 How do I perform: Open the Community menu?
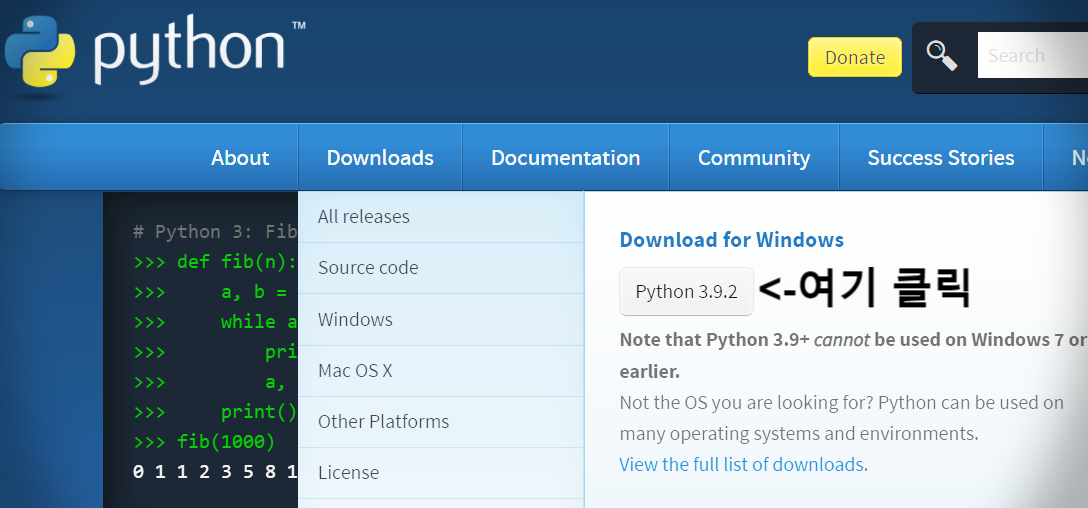pos(754,158)
